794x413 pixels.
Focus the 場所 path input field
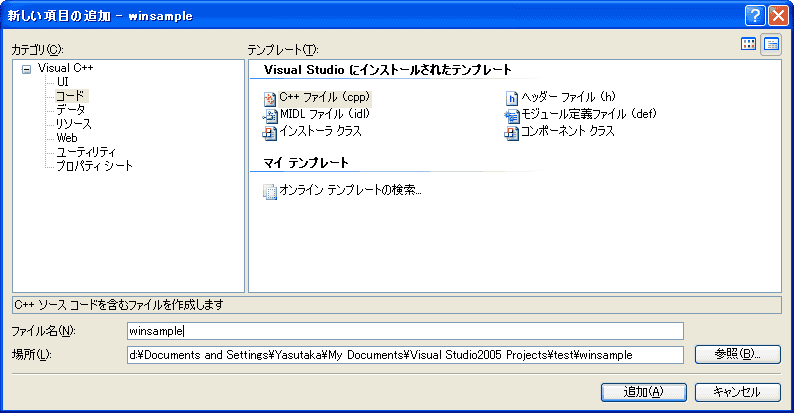[405, 355]
